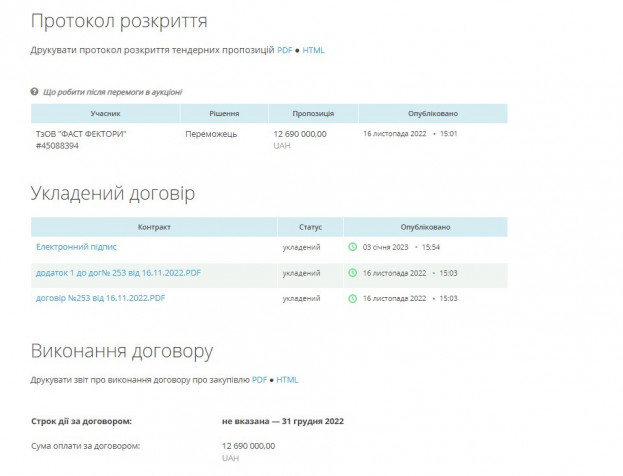Click the Рішення column header
Viewport: 623px width, 476px height.
[224, 114]
